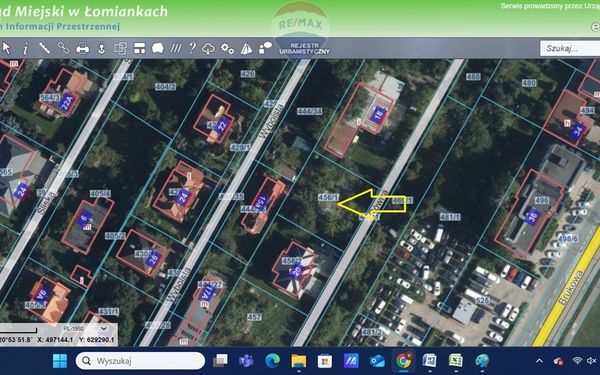Select the arrow pointer tool

[7, 48]
